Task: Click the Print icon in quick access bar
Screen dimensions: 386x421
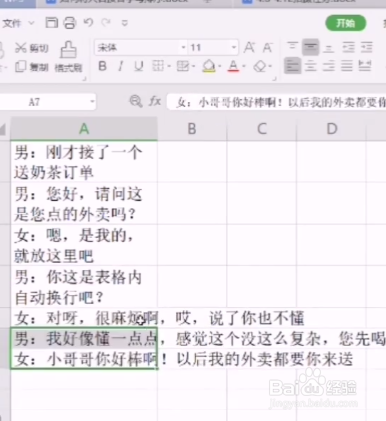Action: coord(70,23)
